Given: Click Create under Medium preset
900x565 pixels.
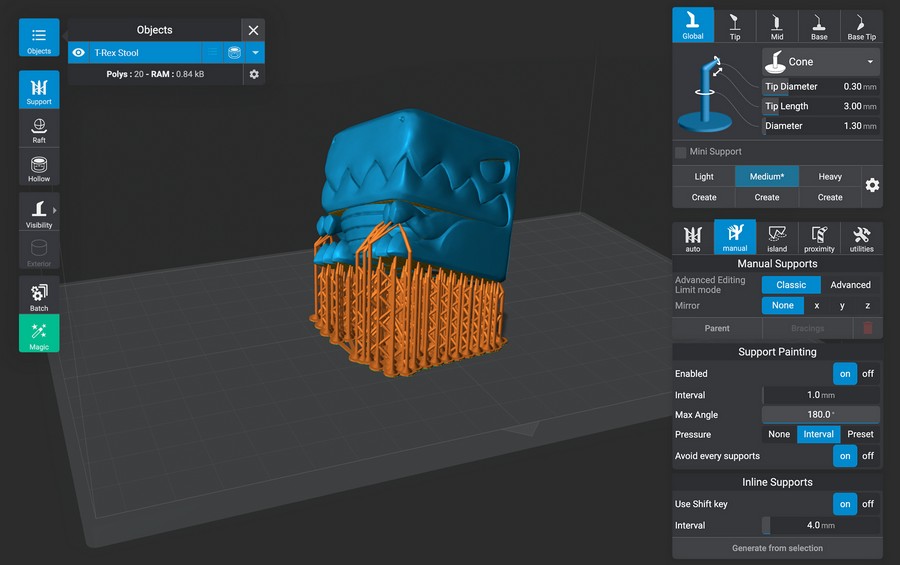Looking at the screenshot, I should coord(767,197).
